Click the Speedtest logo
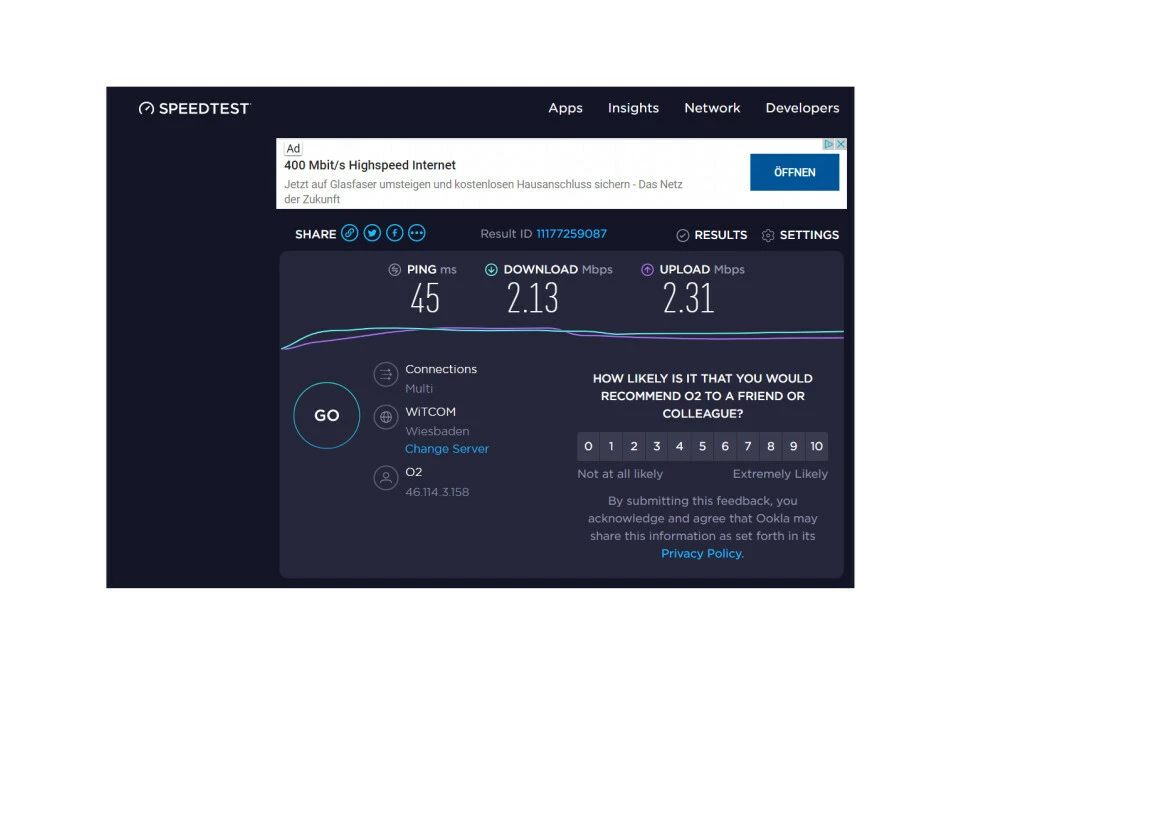1169x826 pixels. pos(195,108)
